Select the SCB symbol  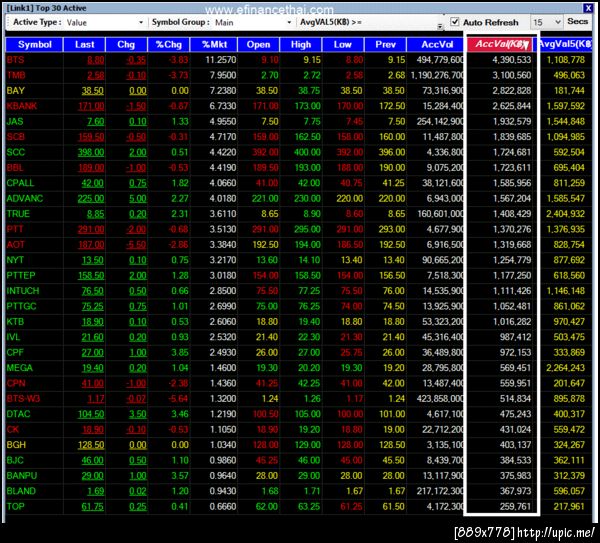click(x=16, y=137)
